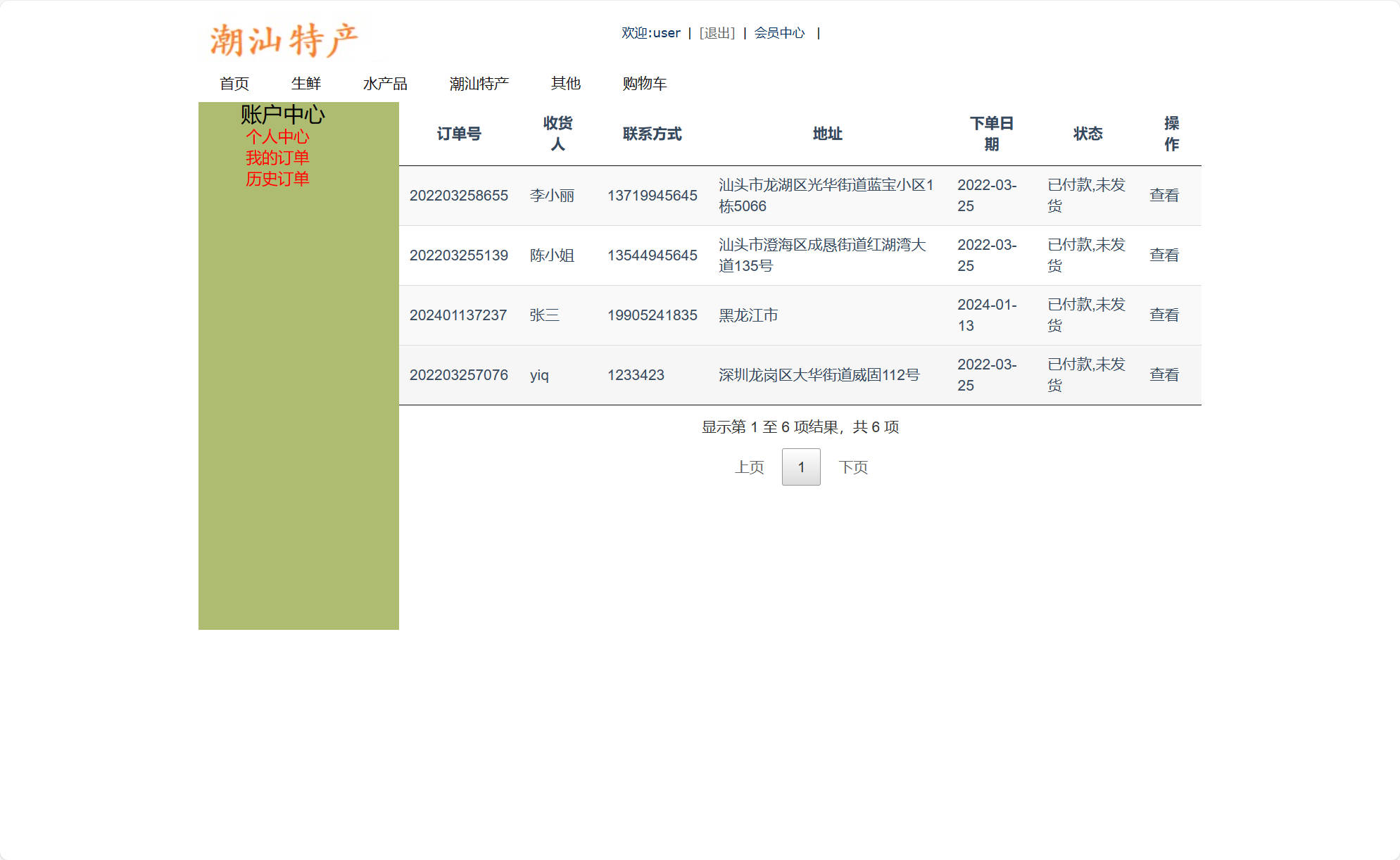This screenshot has width=1400, height=860.
Task: Select page 1 in pagination
Action: coord(800,466)
